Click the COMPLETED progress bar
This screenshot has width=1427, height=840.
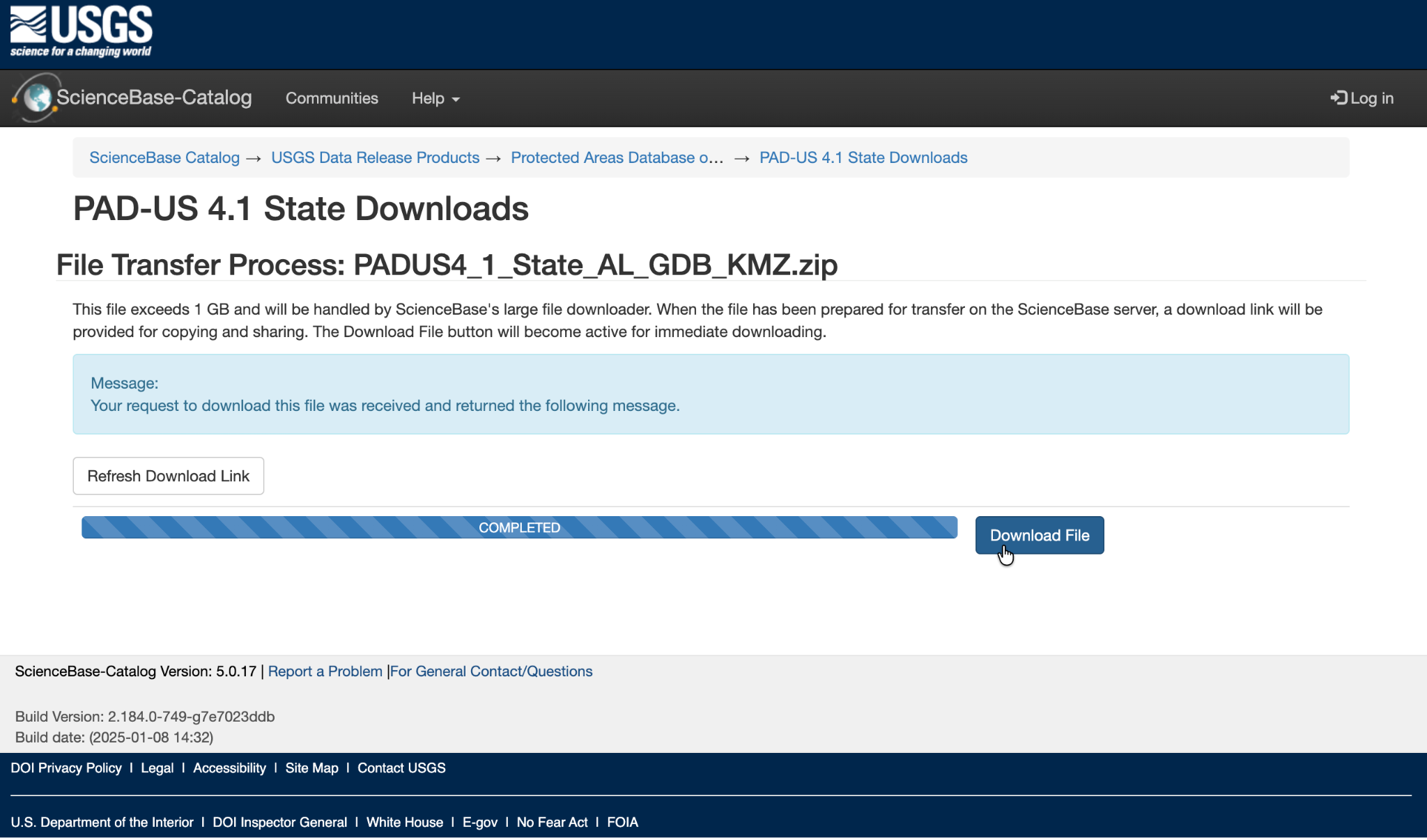(519, 527)
